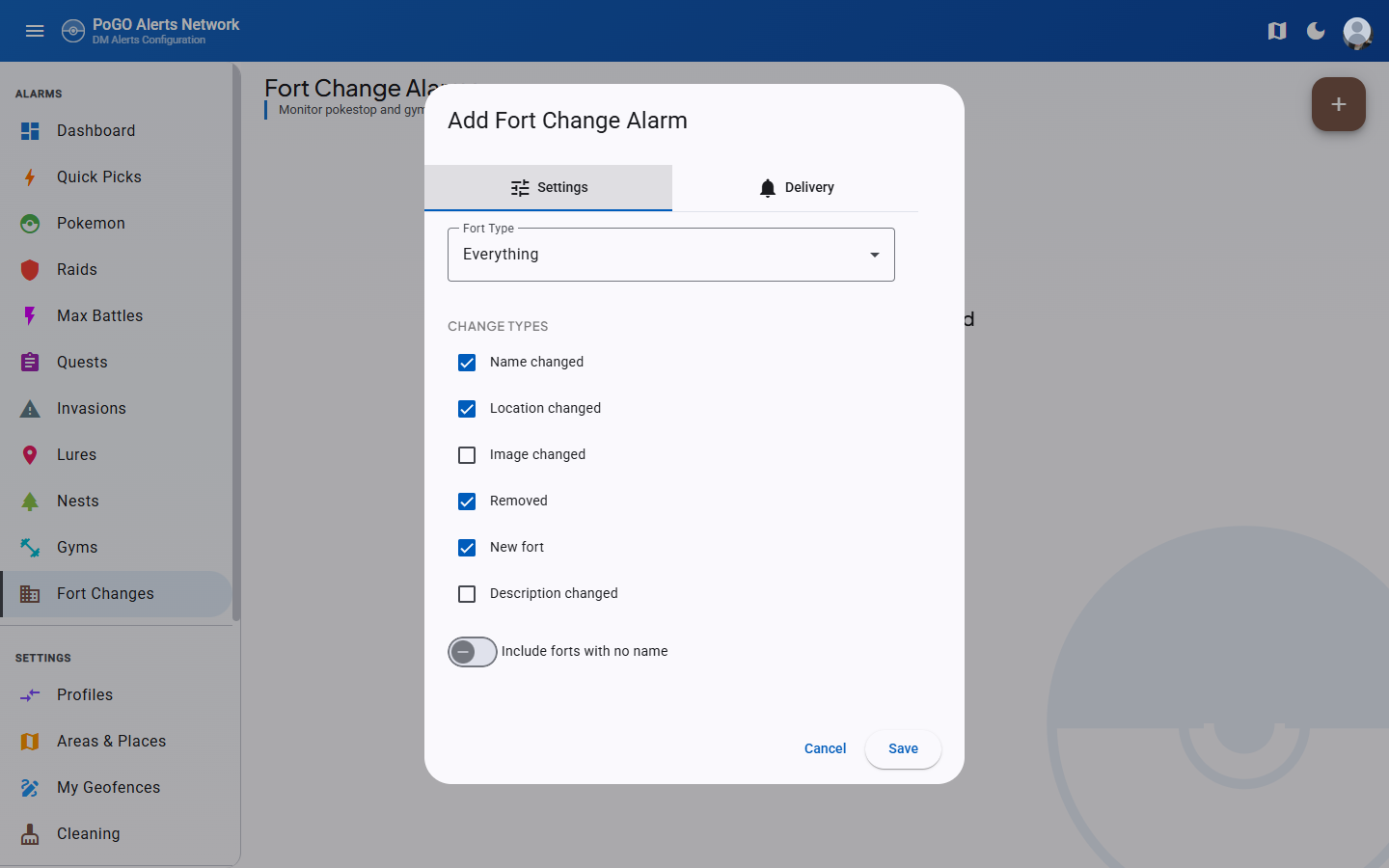Click the Nests tree icon
The image size is (1389, 868).
point(30,502)
